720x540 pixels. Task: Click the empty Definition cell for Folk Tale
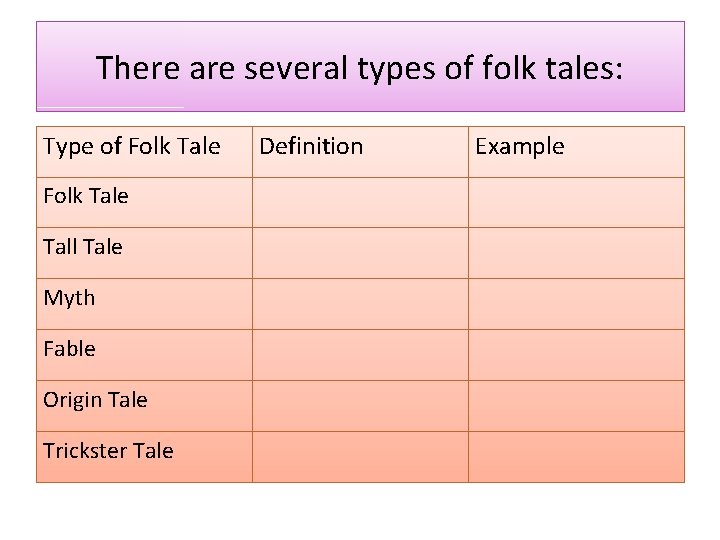359,202
